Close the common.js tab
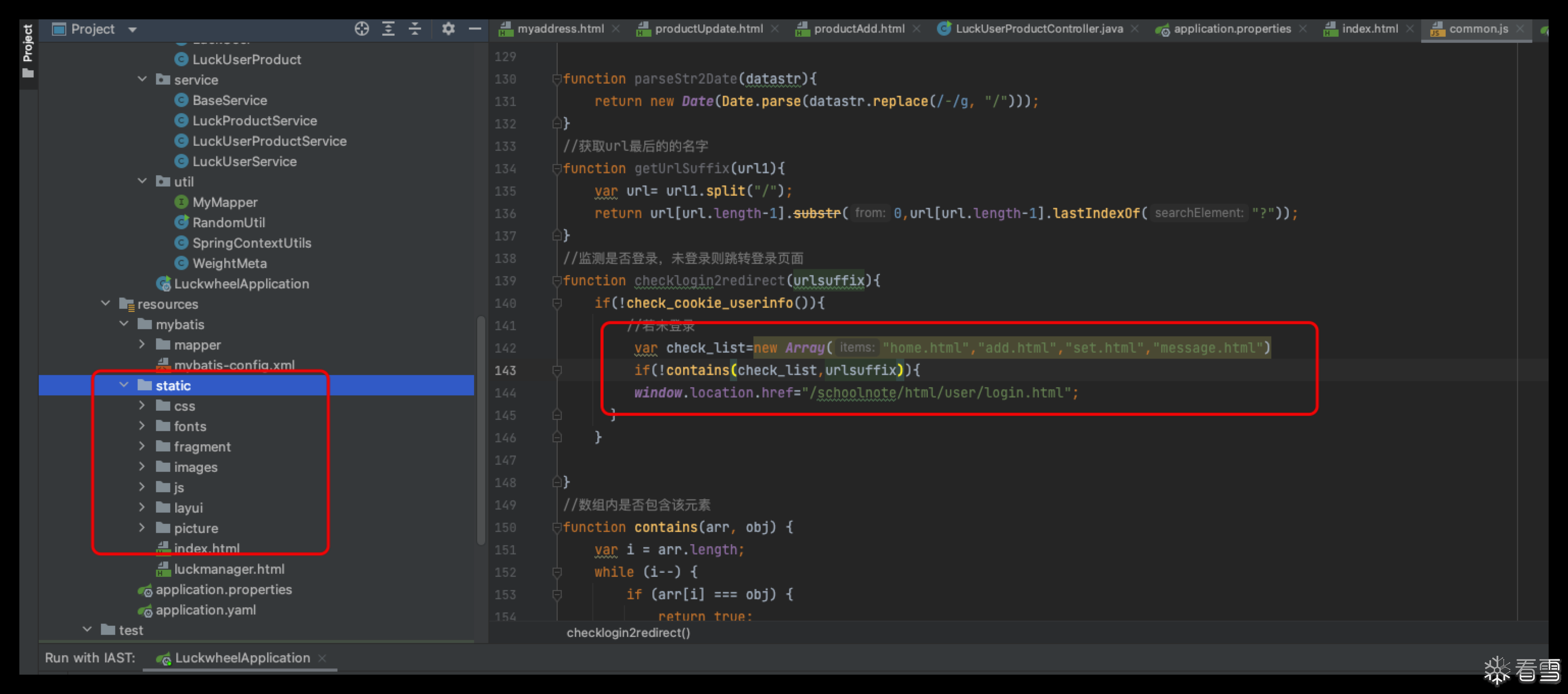Viewport: 1568px width, 694px height. click(1520, 29)
